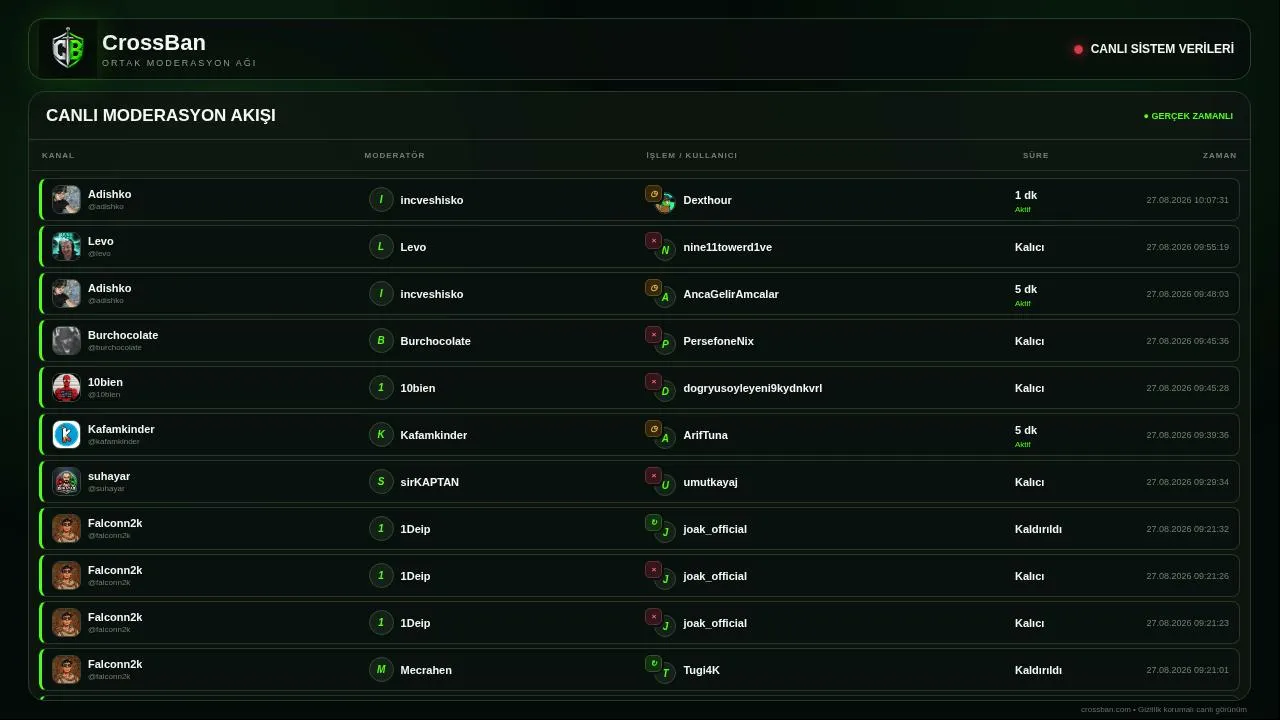1280x720 pixels.
Task: Click the SÜRE column header
Action: 1036,156
